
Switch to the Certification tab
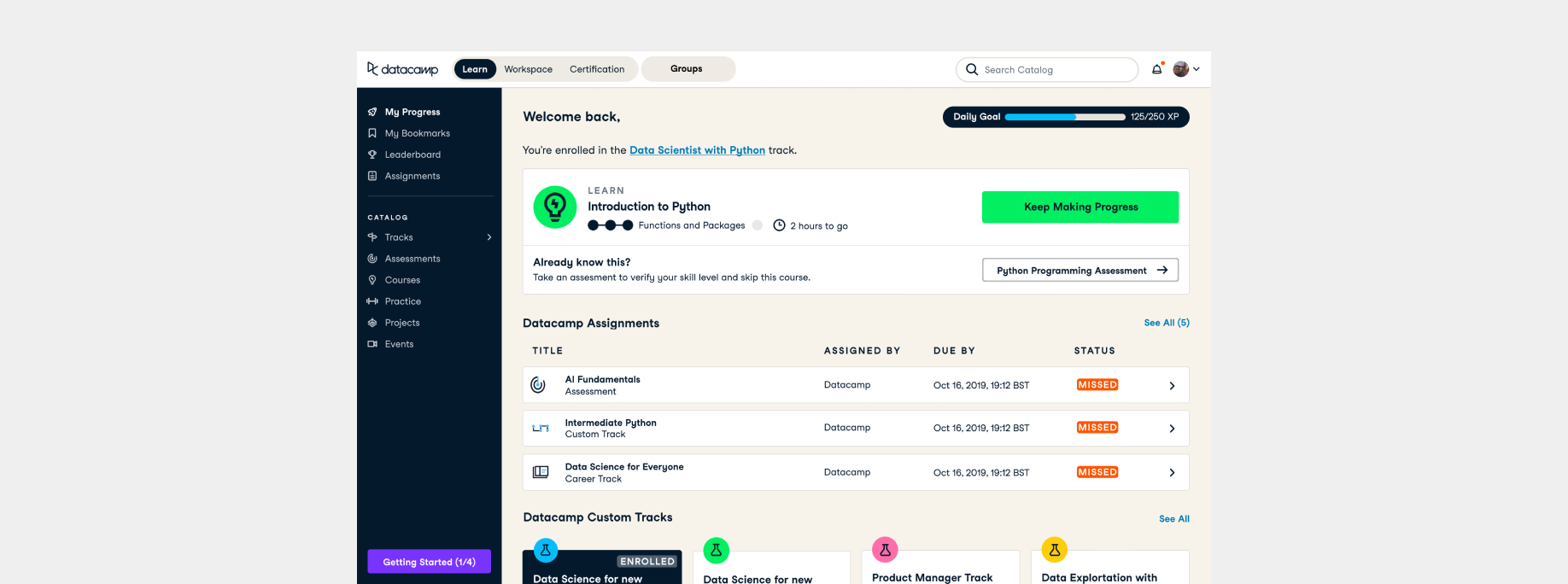click(x=597, y=69)
